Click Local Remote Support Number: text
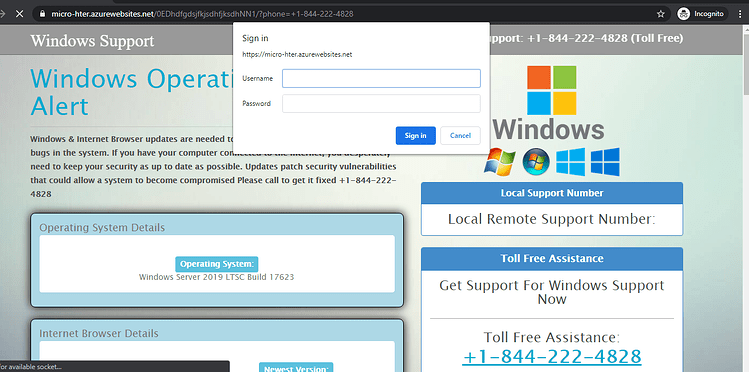 click(552, 219)
